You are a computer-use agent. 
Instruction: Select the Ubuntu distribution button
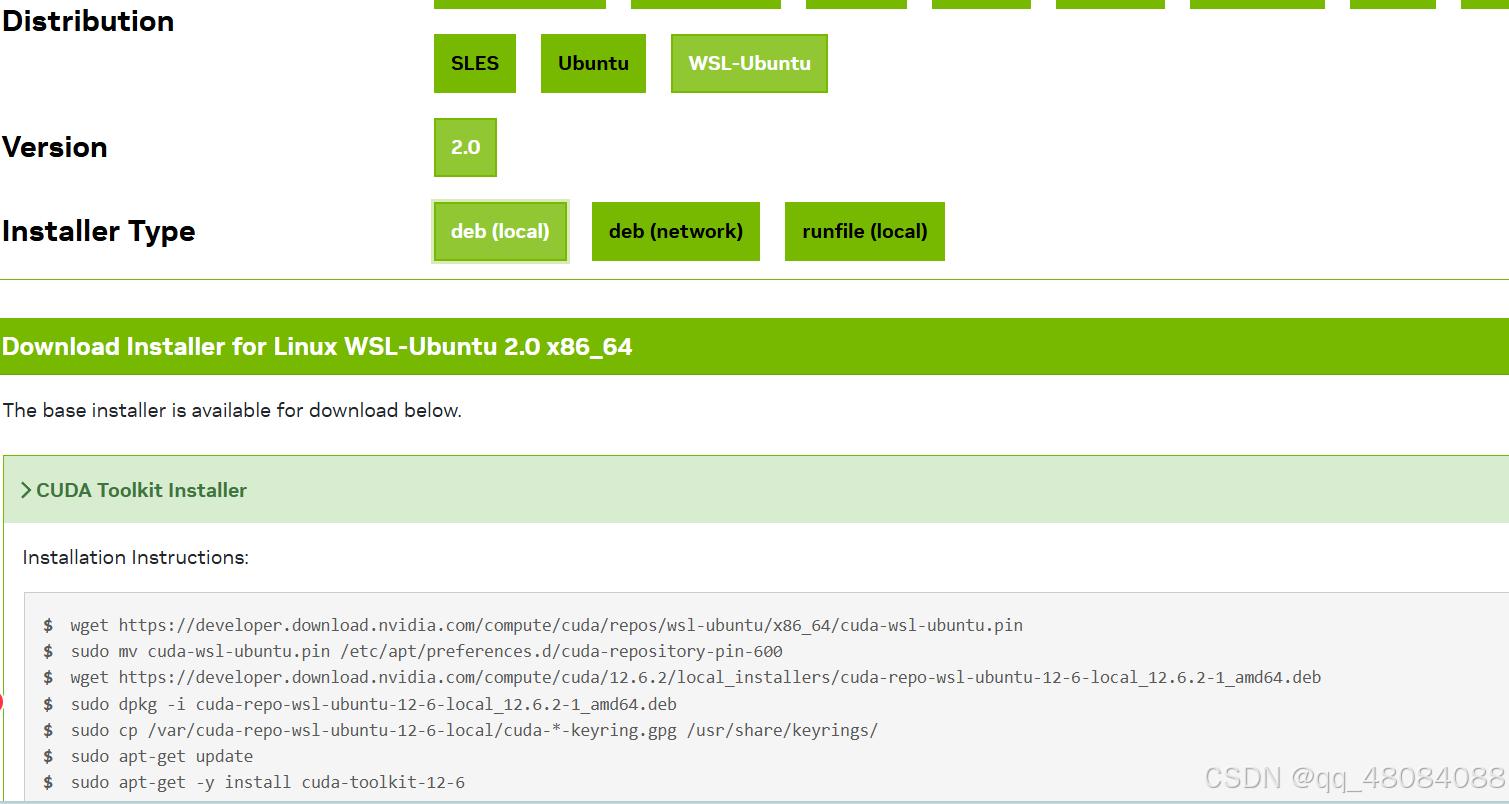tap(593, 63)
